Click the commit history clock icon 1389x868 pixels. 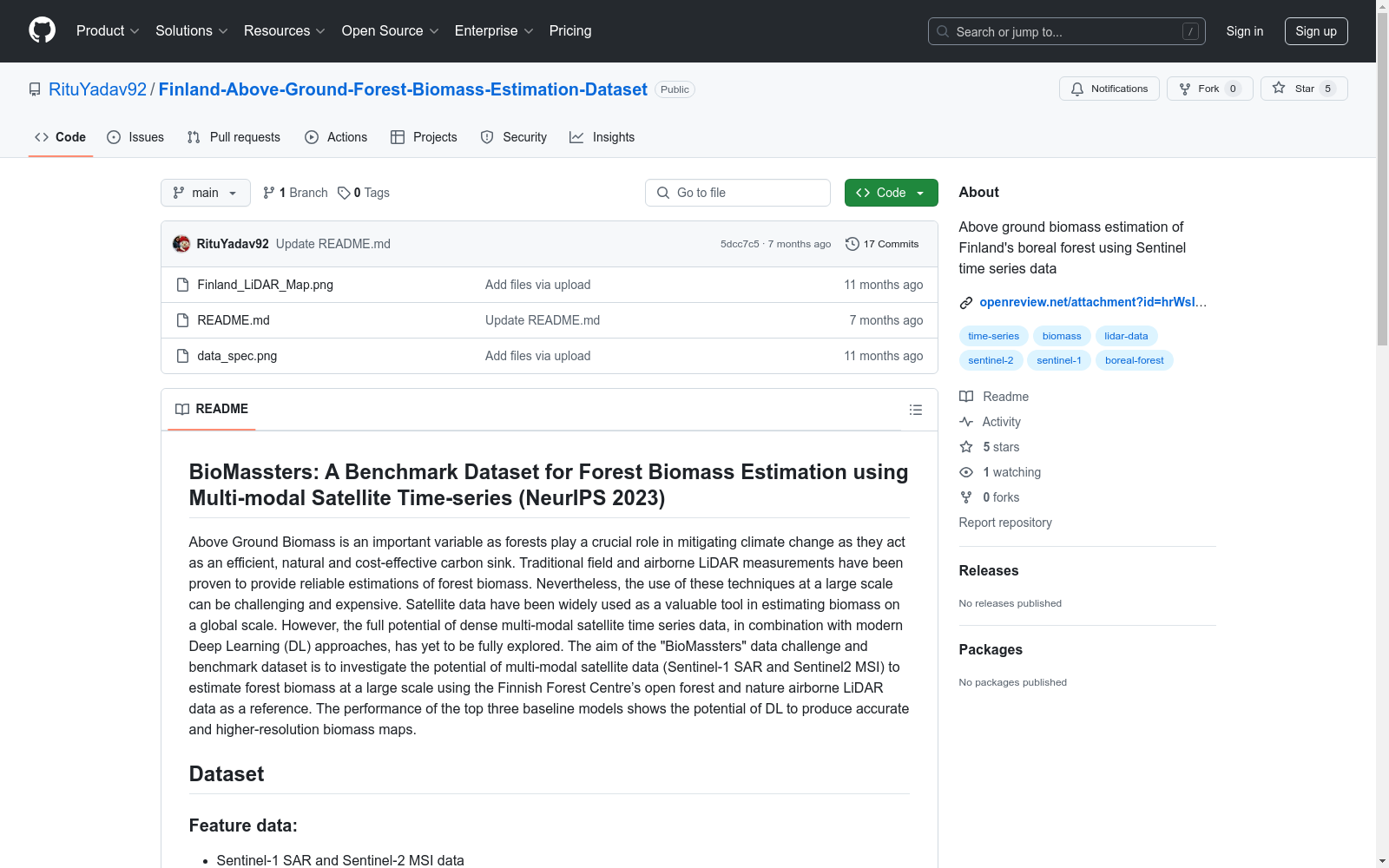click(x=852, y=244)
